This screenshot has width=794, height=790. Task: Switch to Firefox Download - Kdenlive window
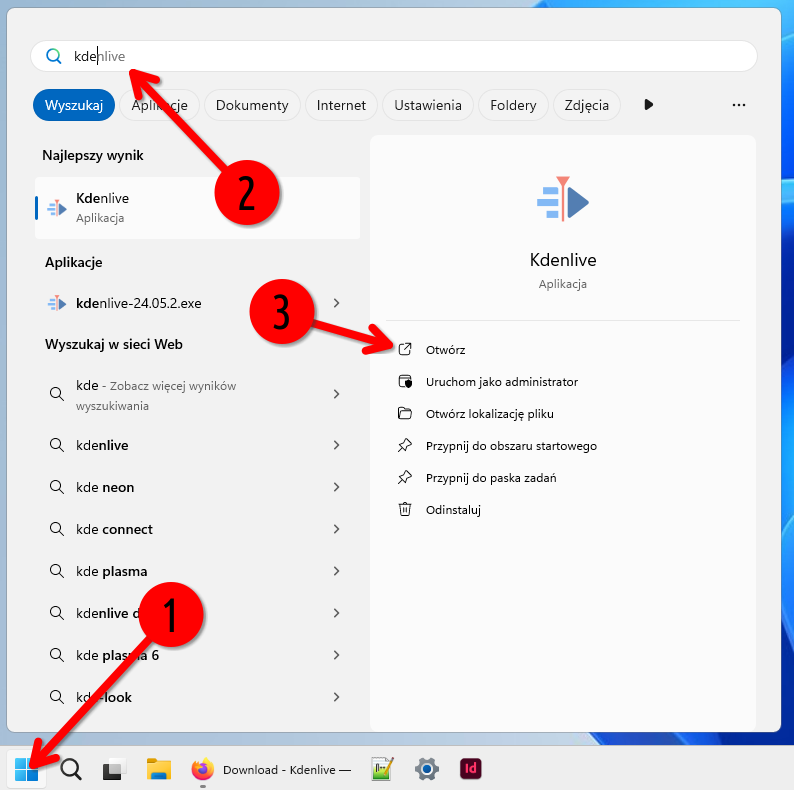271,770
